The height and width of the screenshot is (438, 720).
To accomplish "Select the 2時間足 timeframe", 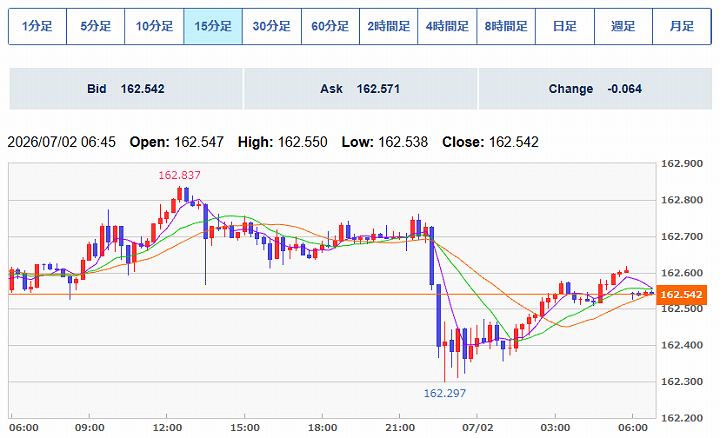I will pyautogui.click(x=388, y=26).
